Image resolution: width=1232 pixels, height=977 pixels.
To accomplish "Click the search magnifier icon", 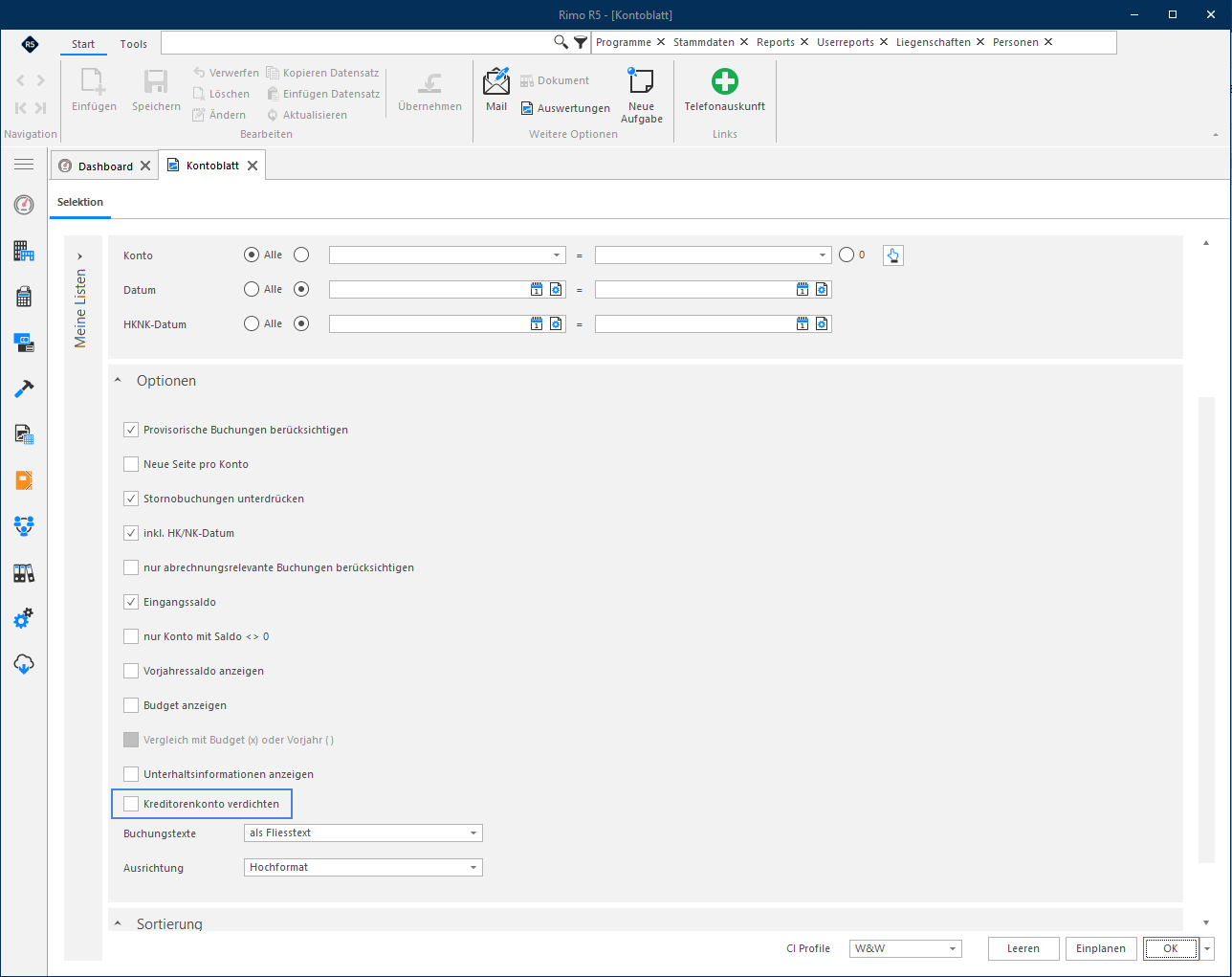I will tap(561, 42).
